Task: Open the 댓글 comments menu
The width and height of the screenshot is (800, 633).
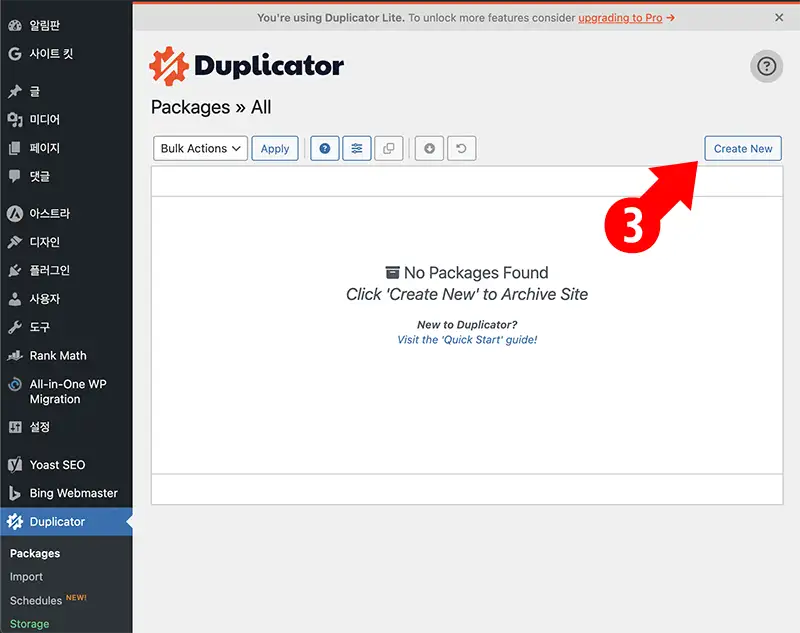Action: tap(66, 176)
